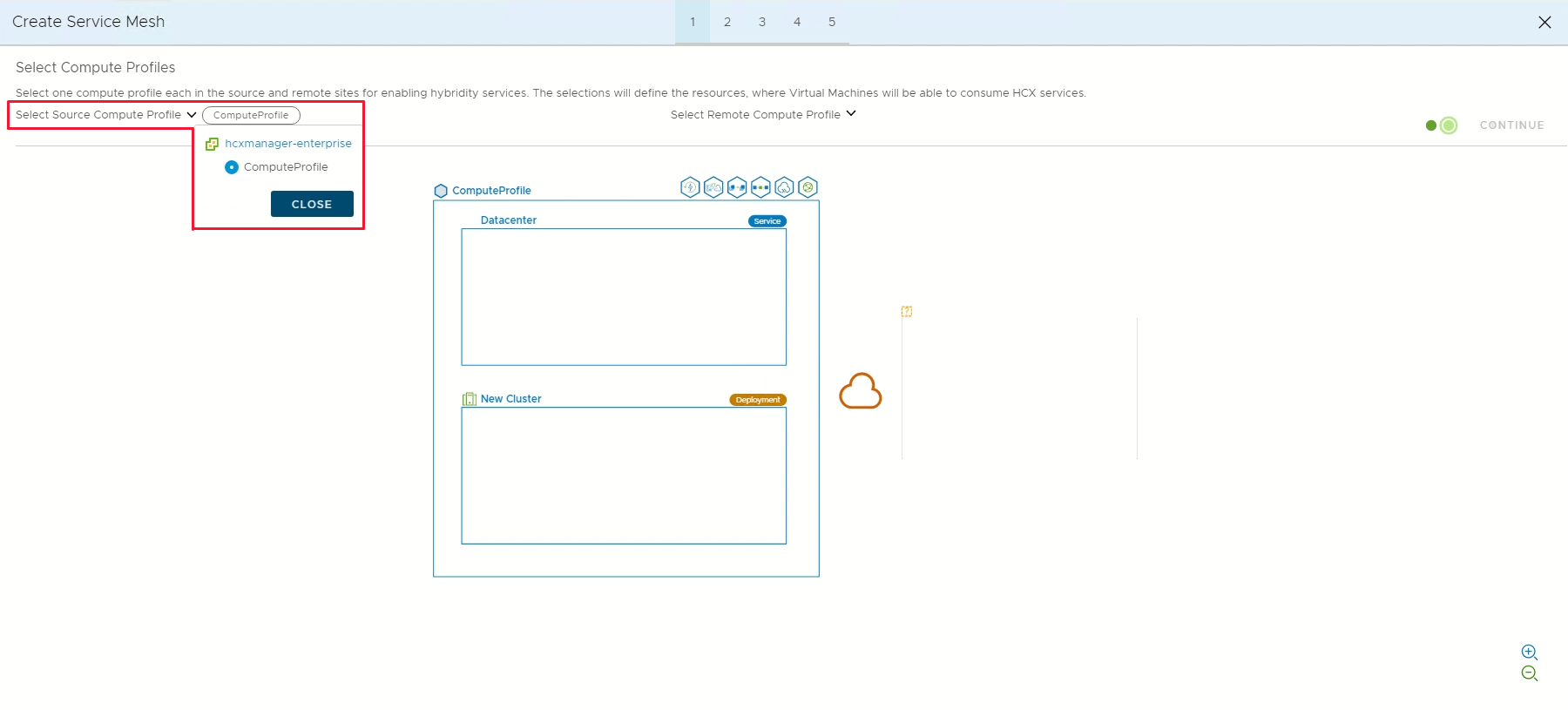Viewport: 1568px width, 710px height.
Task: Close the Create Service Mesh dialog
Action: click(1544, 22)
